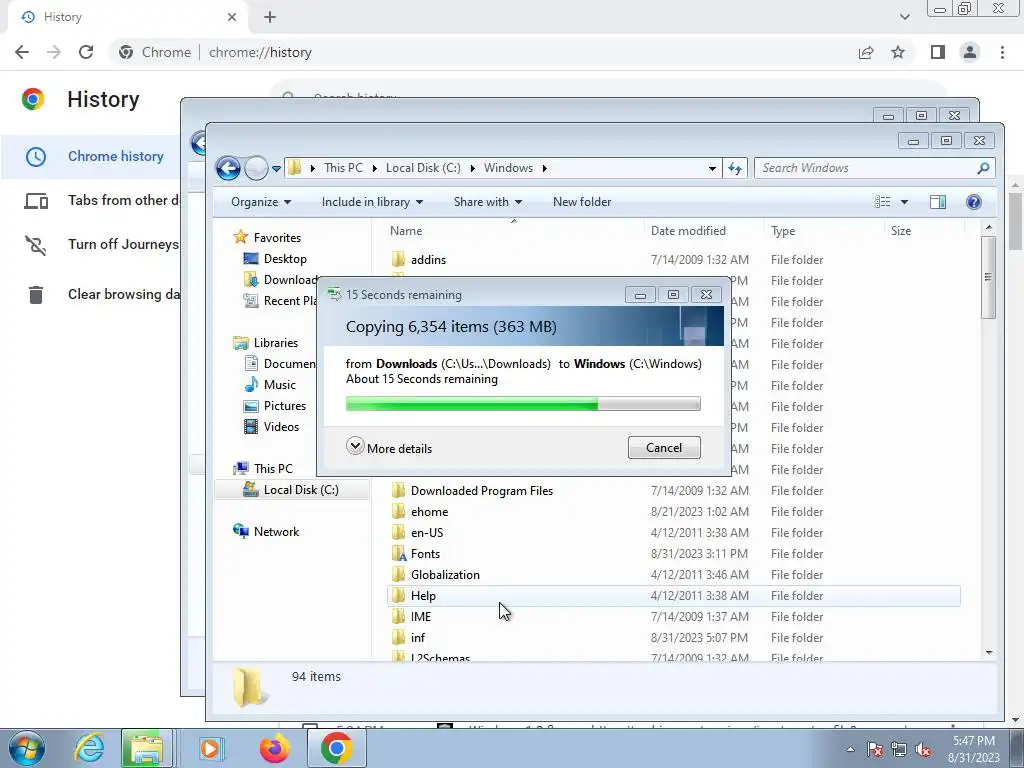Screen dimensions: 1024x768
Task: Select Downloaded Program Files folder
Action: [482, 490]
